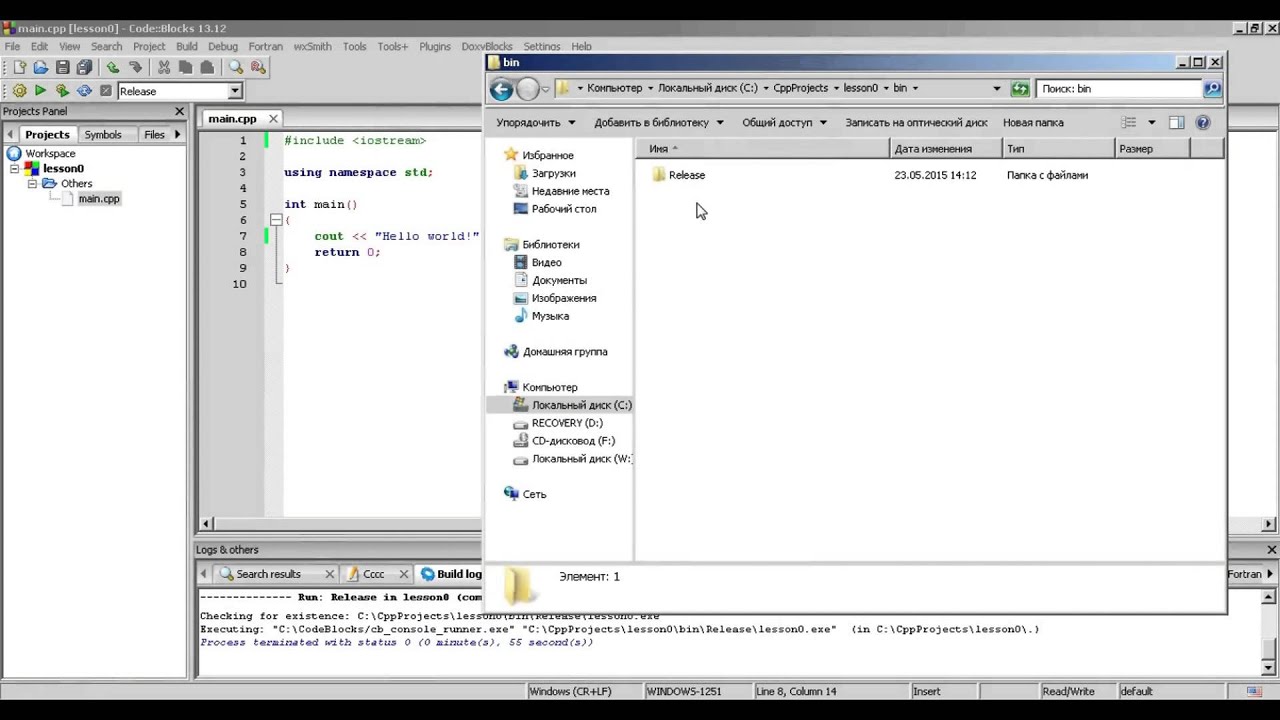1280x720 pixels.
Task: Click the Copy toolbar icon
Action: 185,67
